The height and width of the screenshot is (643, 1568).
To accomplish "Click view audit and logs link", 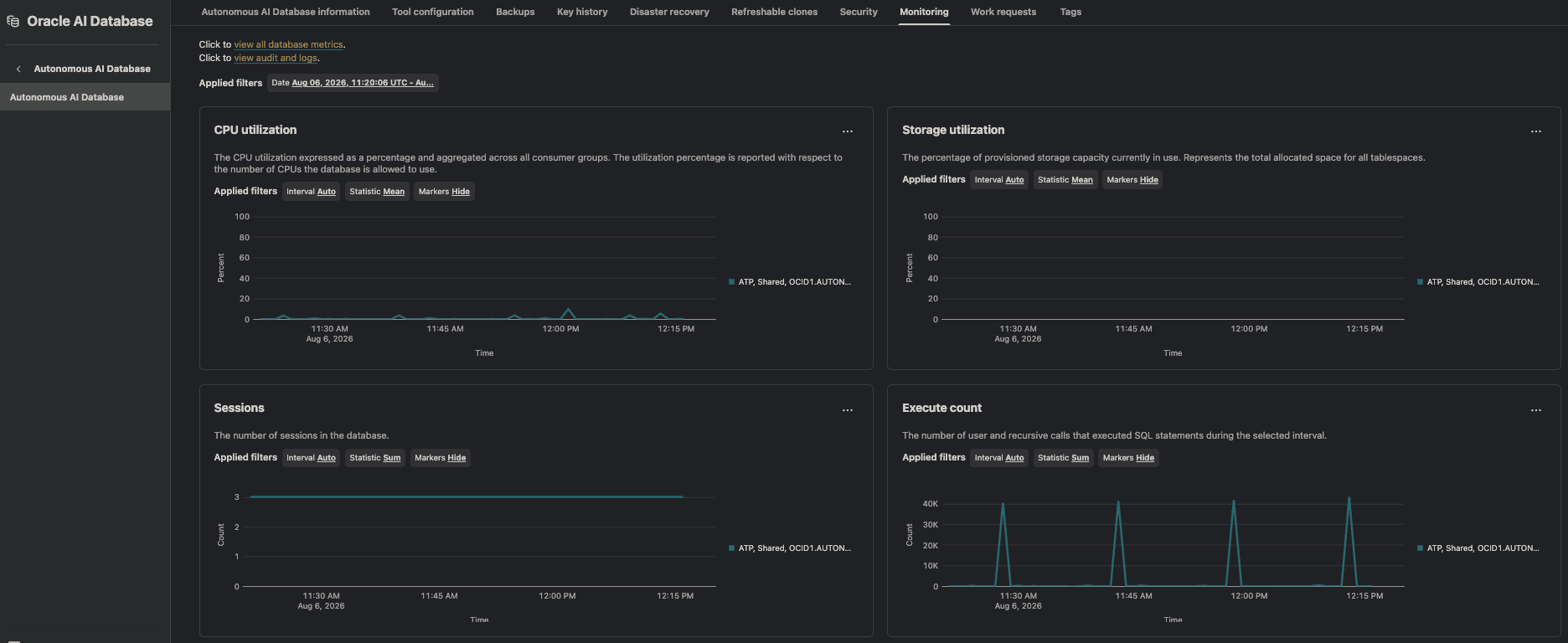I will 276,58.
